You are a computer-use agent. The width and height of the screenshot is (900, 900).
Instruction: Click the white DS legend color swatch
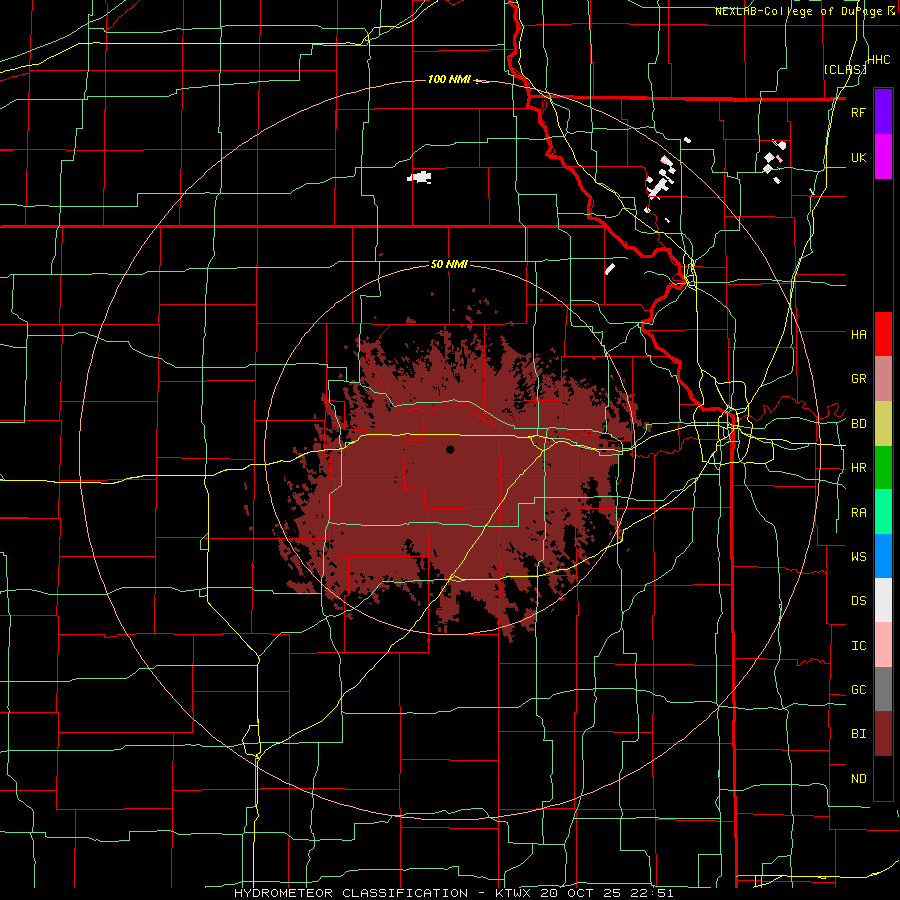tap(883, 600)
